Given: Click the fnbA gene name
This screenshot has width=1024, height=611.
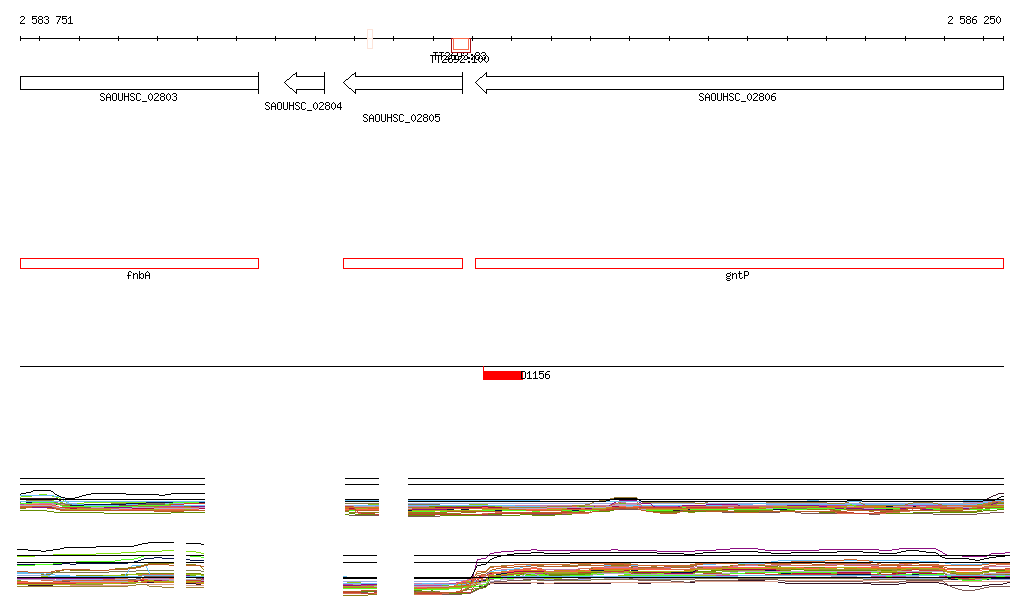Looking at the screenshot, I should (x=138, y=275).
